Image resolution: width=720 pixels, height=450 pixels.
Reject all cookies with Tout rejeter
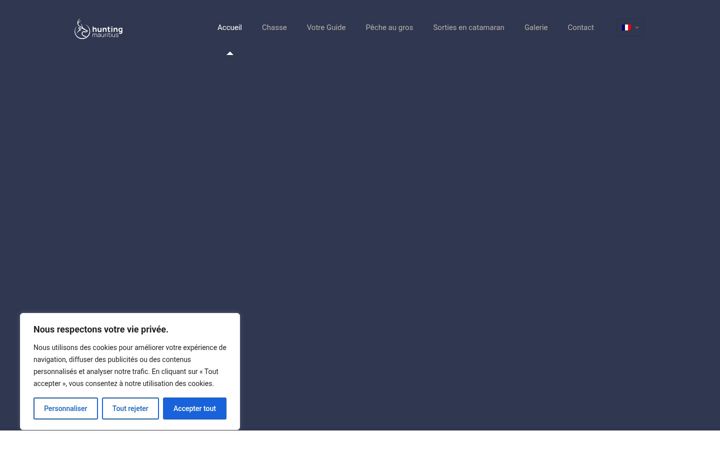click(x=130, y=408)
